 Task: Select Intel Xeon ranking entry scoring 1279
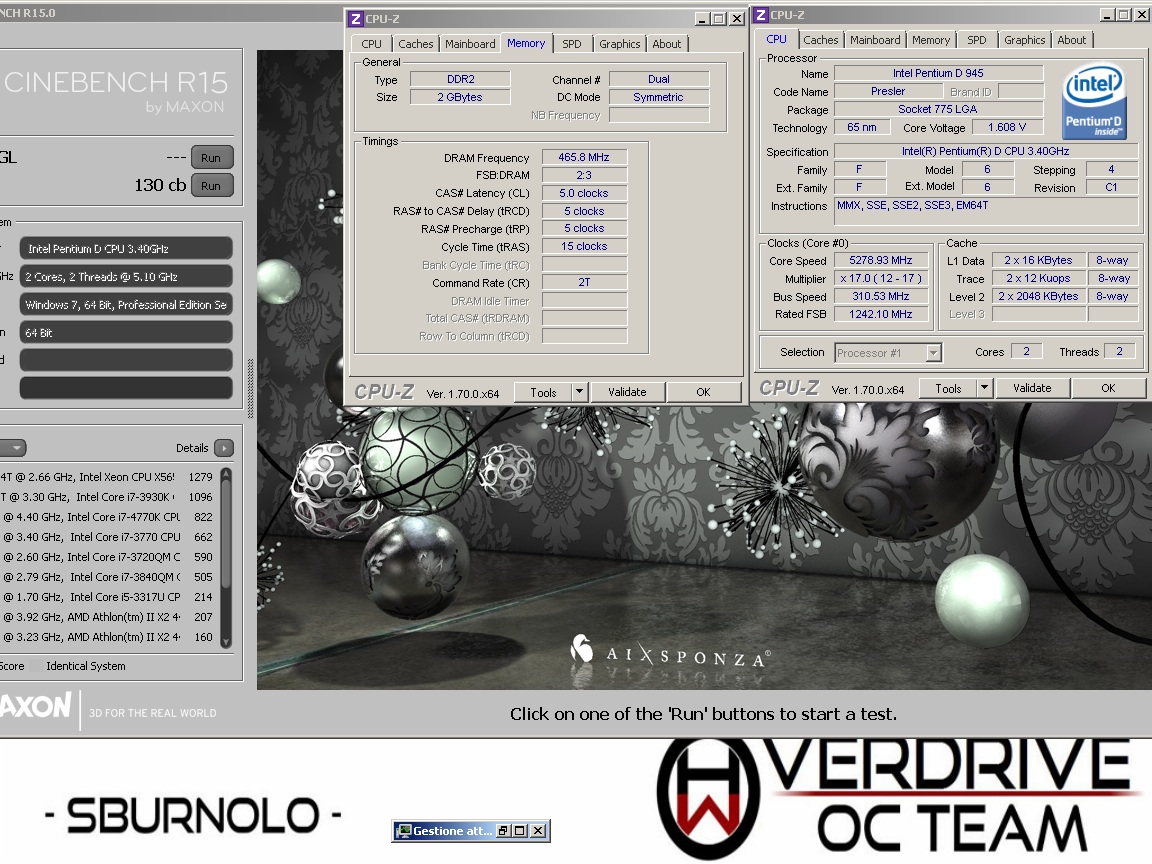point(107,477)
